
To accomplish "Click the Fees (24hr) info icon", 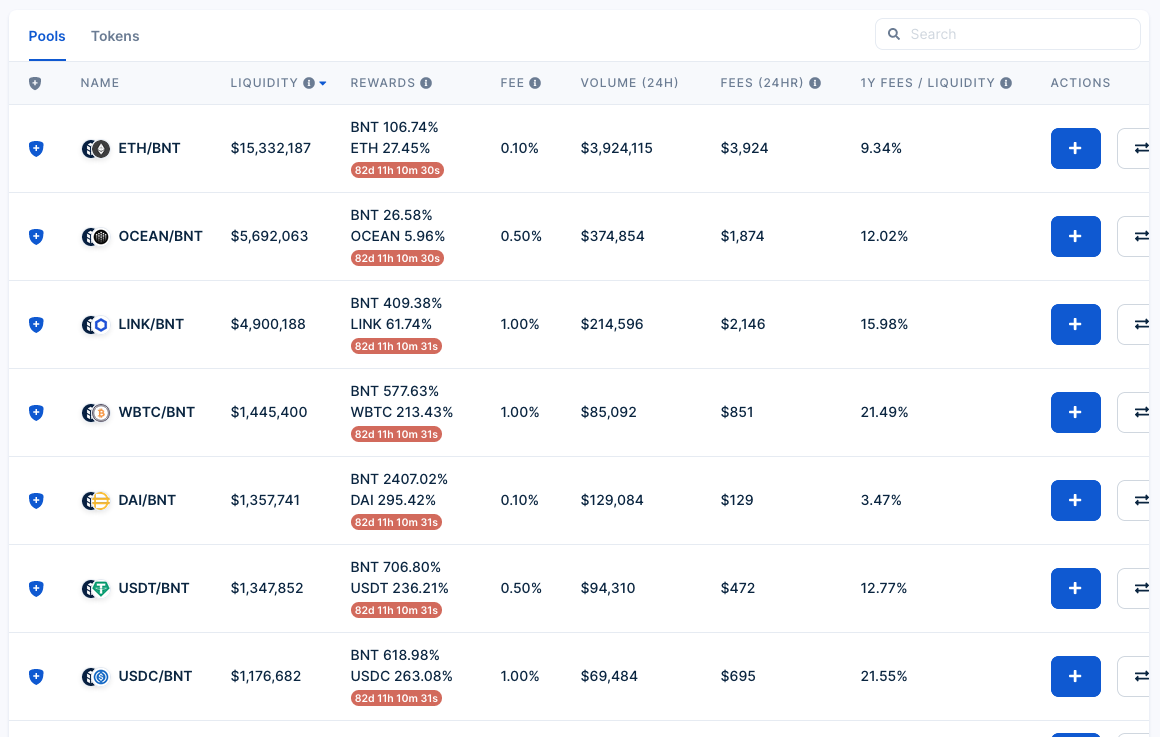I will 814,83.
